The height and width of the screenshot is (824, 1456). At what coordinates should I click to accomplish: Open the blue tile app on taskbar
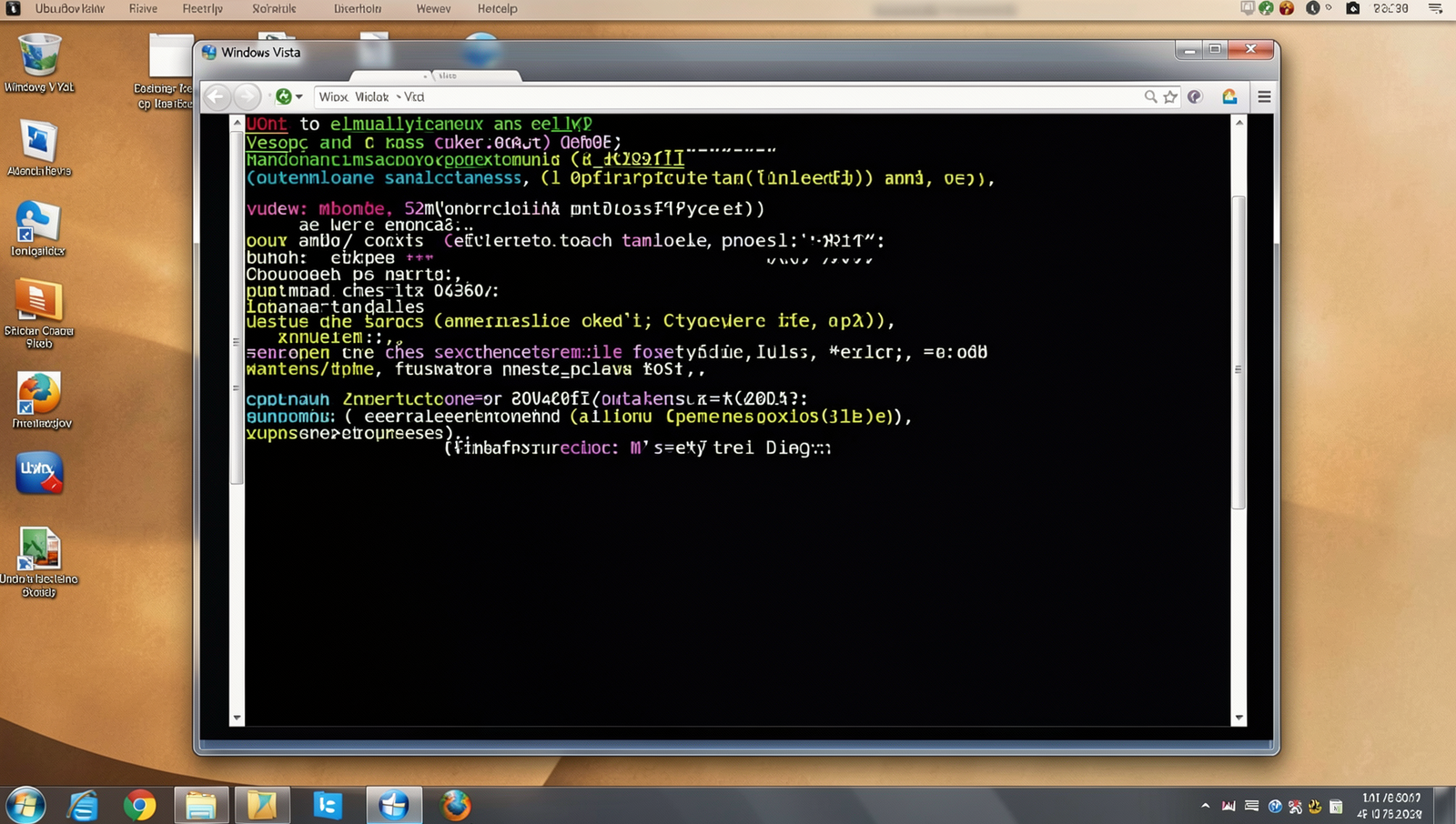pos(328,805)
